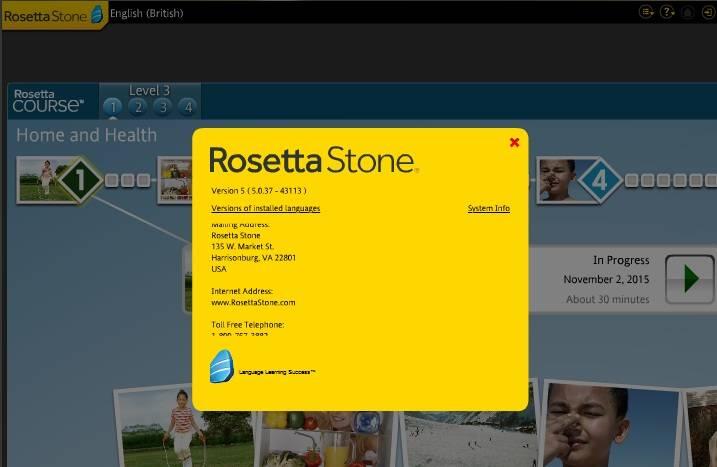Screen dimensions: 717x467
Task: Click www.RosettaStone.com internet address
Action: click(253, 302)
